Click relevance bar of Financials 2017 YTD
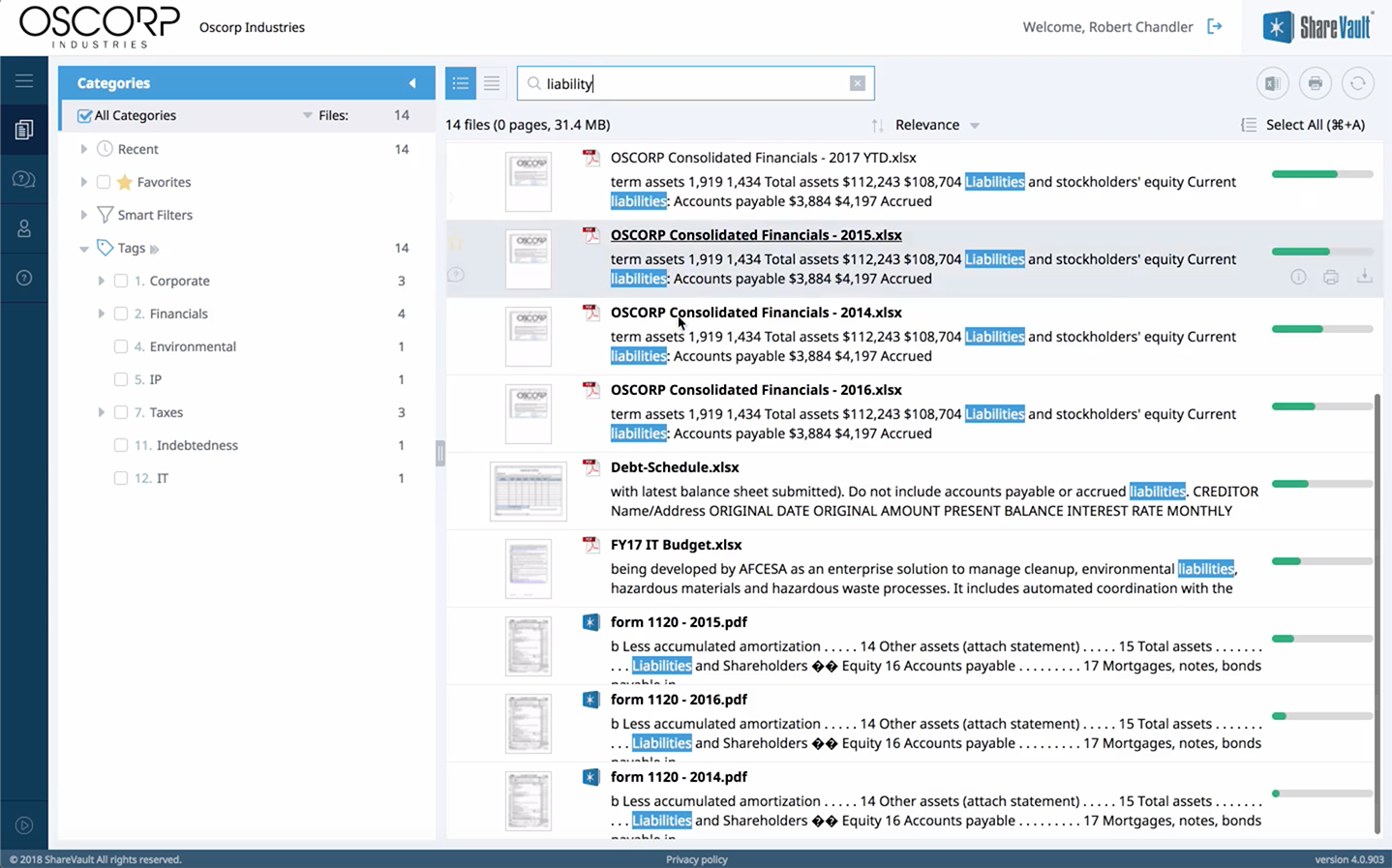The width and height of the screenshot is (1392, 868). tap(1322, 174)
